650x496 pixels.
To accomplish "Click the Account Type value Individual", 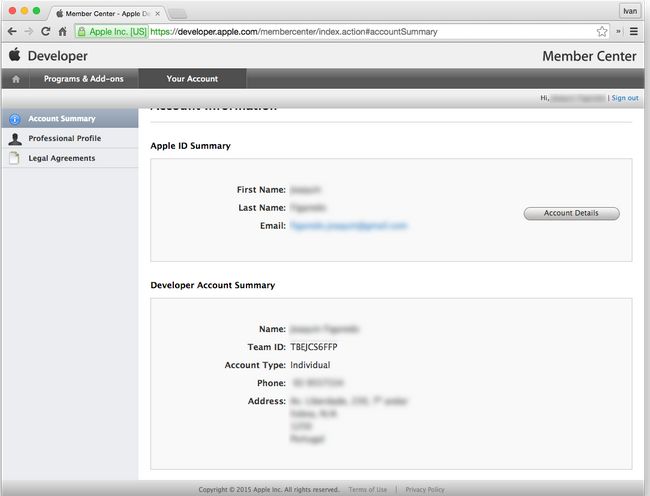I will click(x=310, y=365).
